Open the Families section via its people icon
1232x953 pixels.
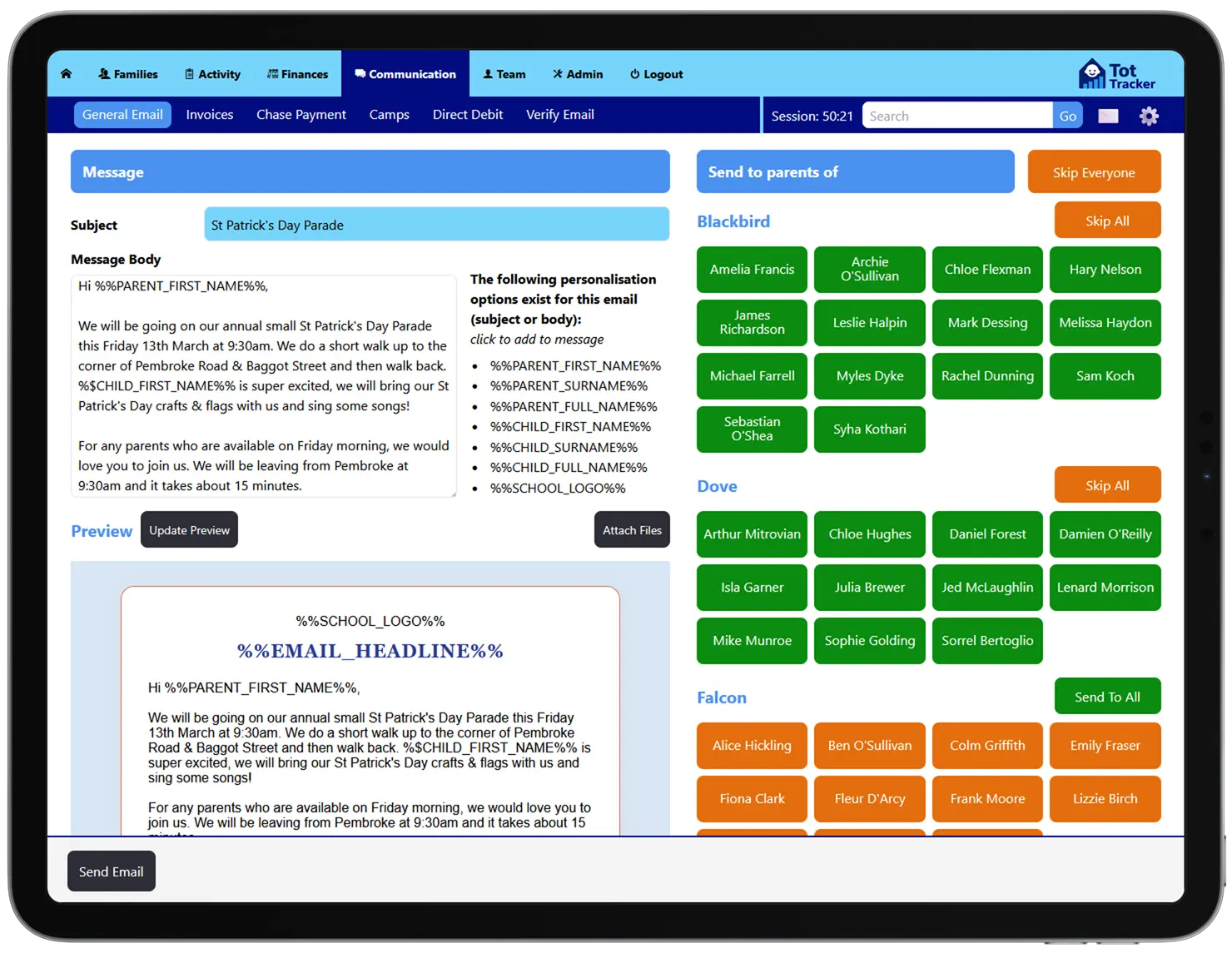point(103,74)
